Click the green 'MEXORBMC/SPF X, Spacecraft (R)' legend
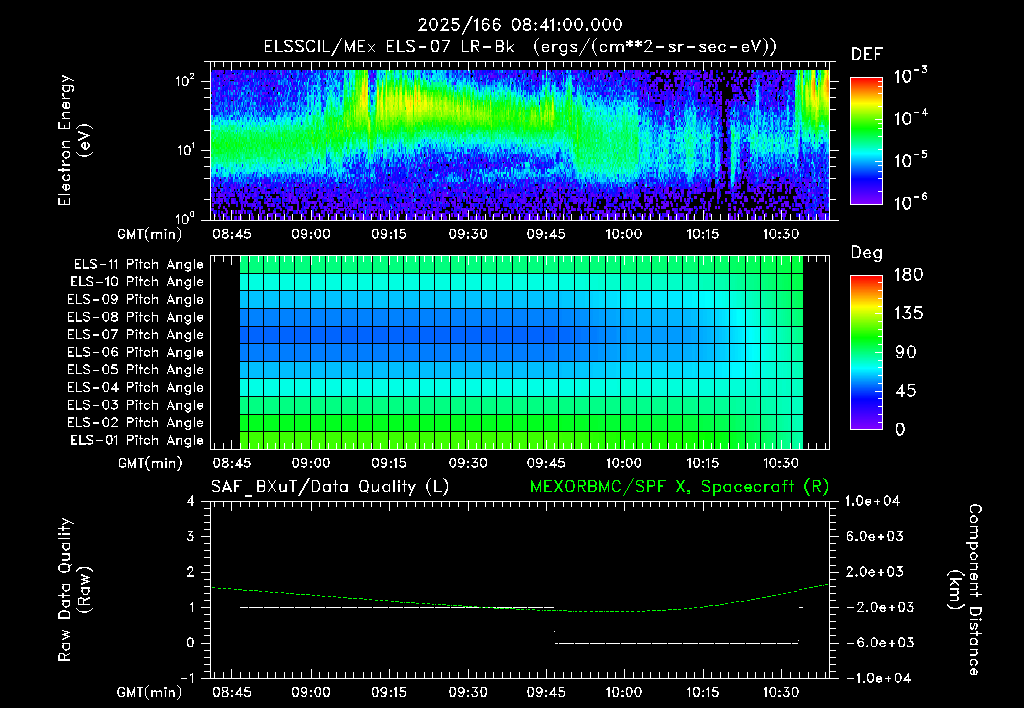 click(x=679, y=487)
